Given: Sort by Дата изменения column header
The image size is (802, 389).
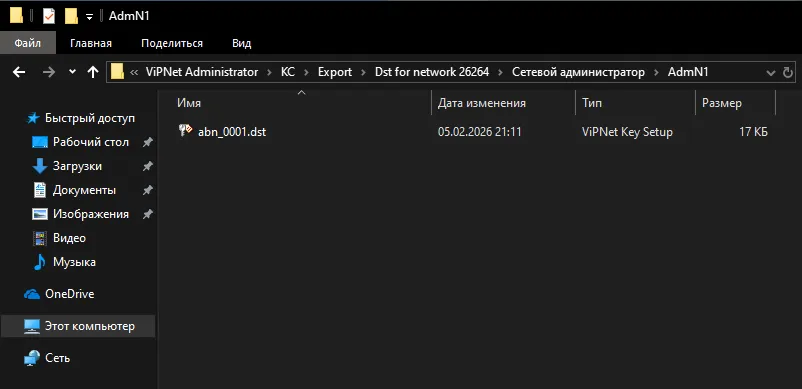Looking at the screenshot, I should [x=503, y=103].
